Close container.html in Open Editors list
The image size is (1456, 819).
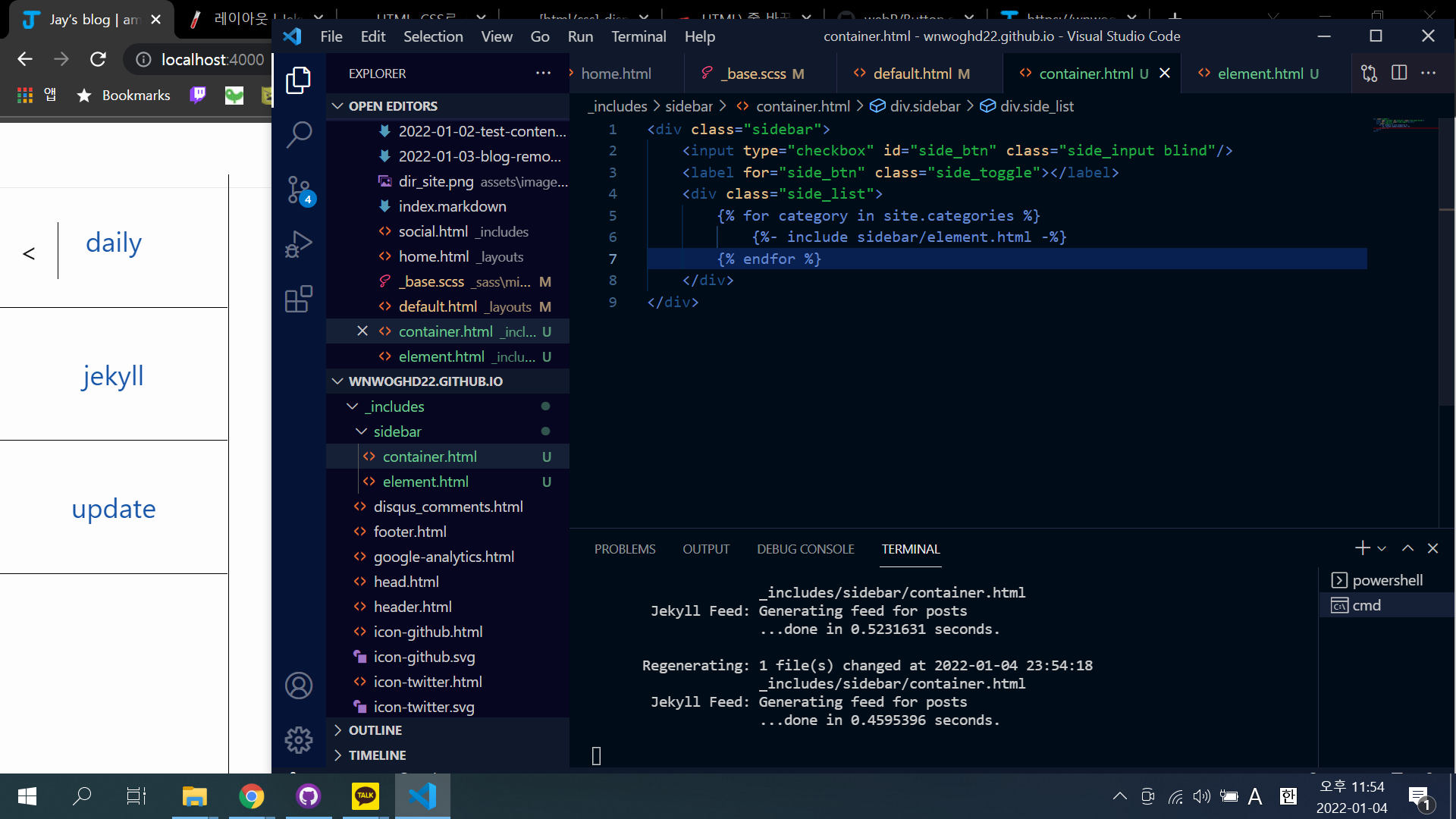(362, 331)
